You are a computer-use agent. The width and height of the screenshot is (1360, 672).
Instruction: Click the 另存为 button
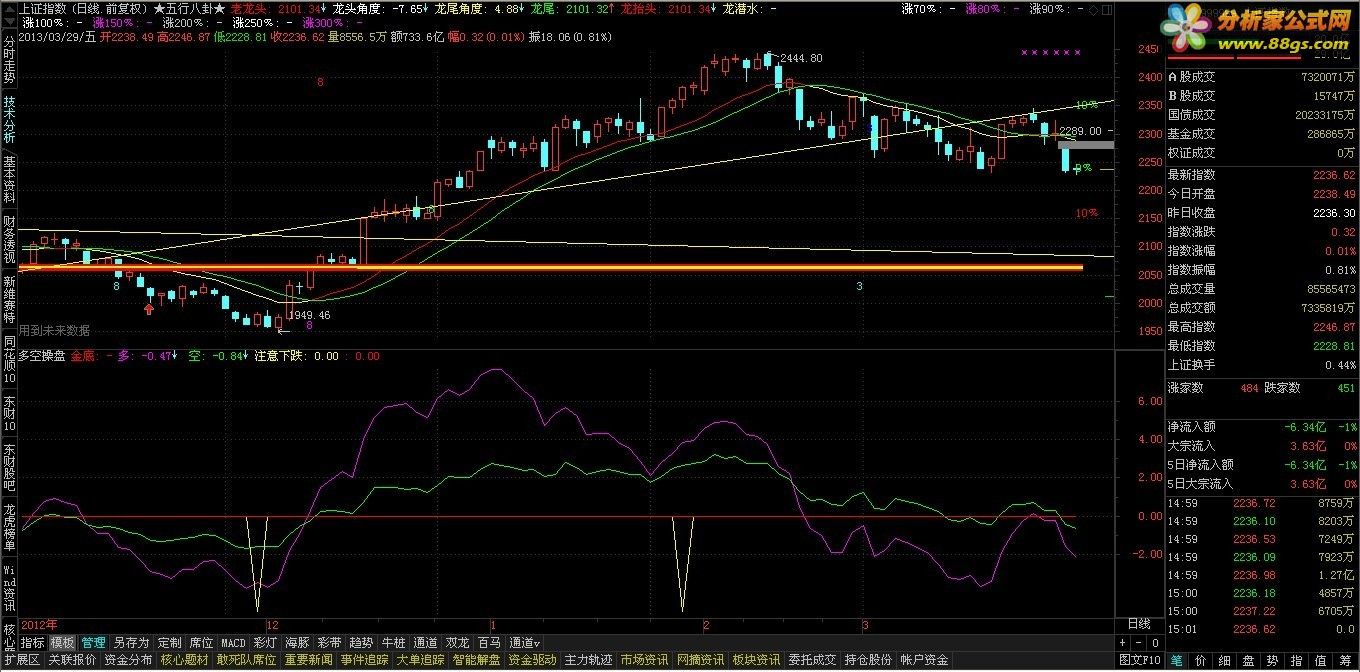(131, 642)
